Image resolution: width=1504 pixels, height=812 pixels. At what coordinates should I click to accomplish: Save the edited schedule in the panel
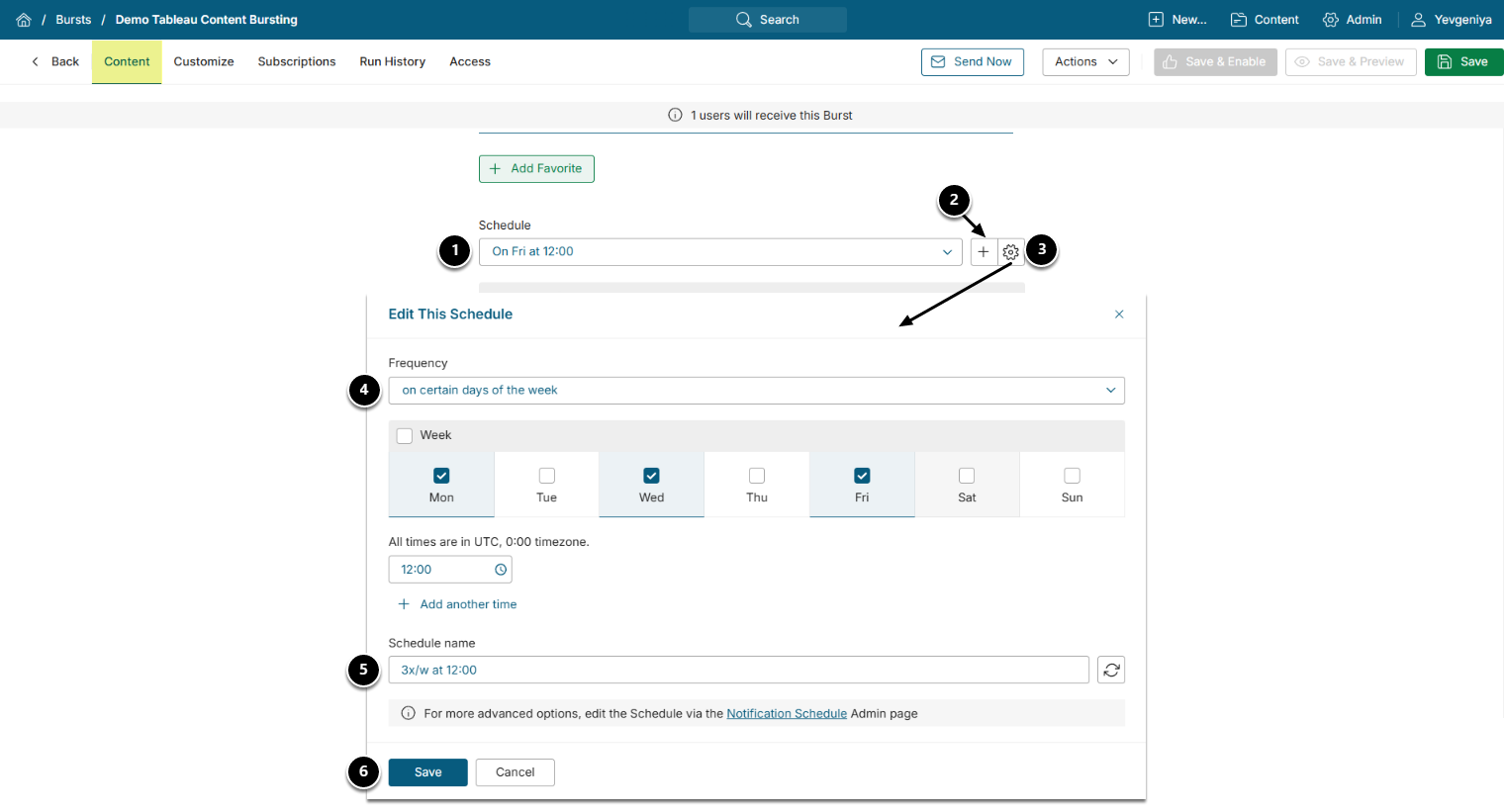[427, 772]
